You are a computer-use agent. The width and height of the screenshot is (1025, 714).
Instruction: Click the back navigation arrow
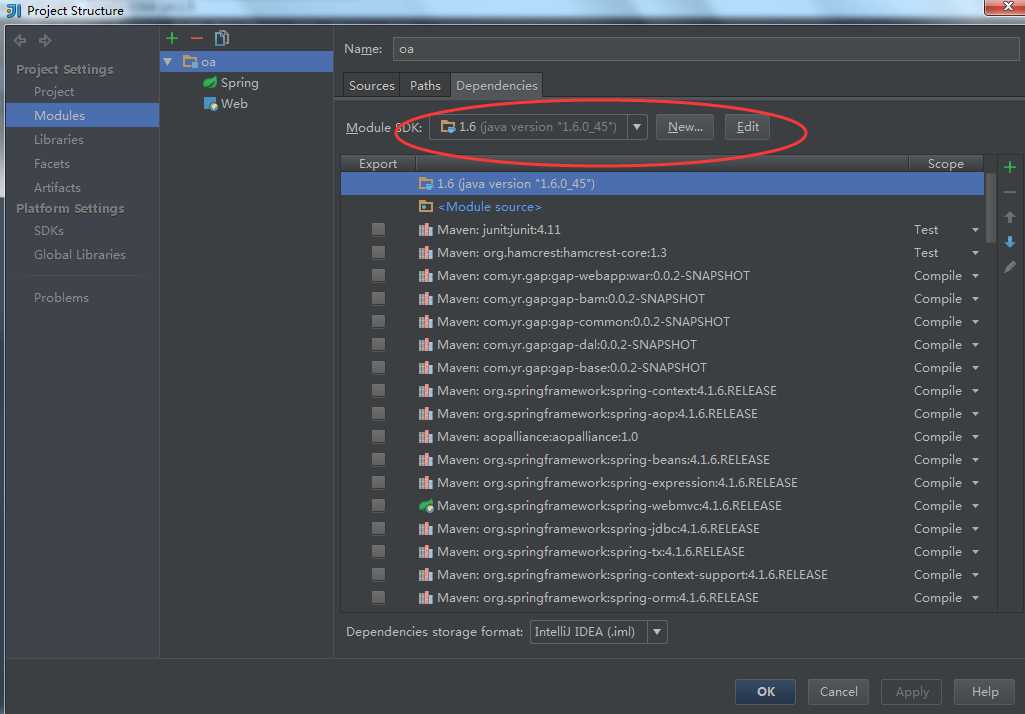point(20,41)
